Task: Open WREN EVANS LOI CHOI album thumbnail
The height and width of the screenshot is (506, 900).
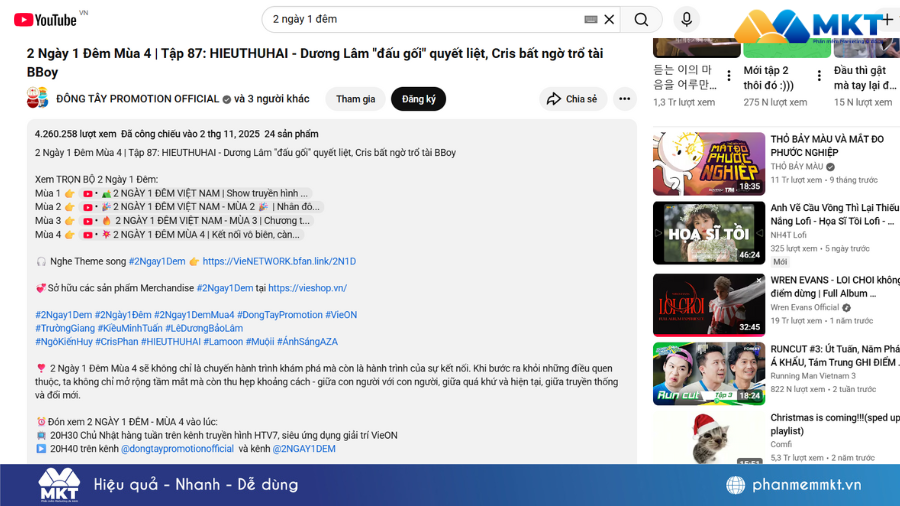Action: (709, 305)
